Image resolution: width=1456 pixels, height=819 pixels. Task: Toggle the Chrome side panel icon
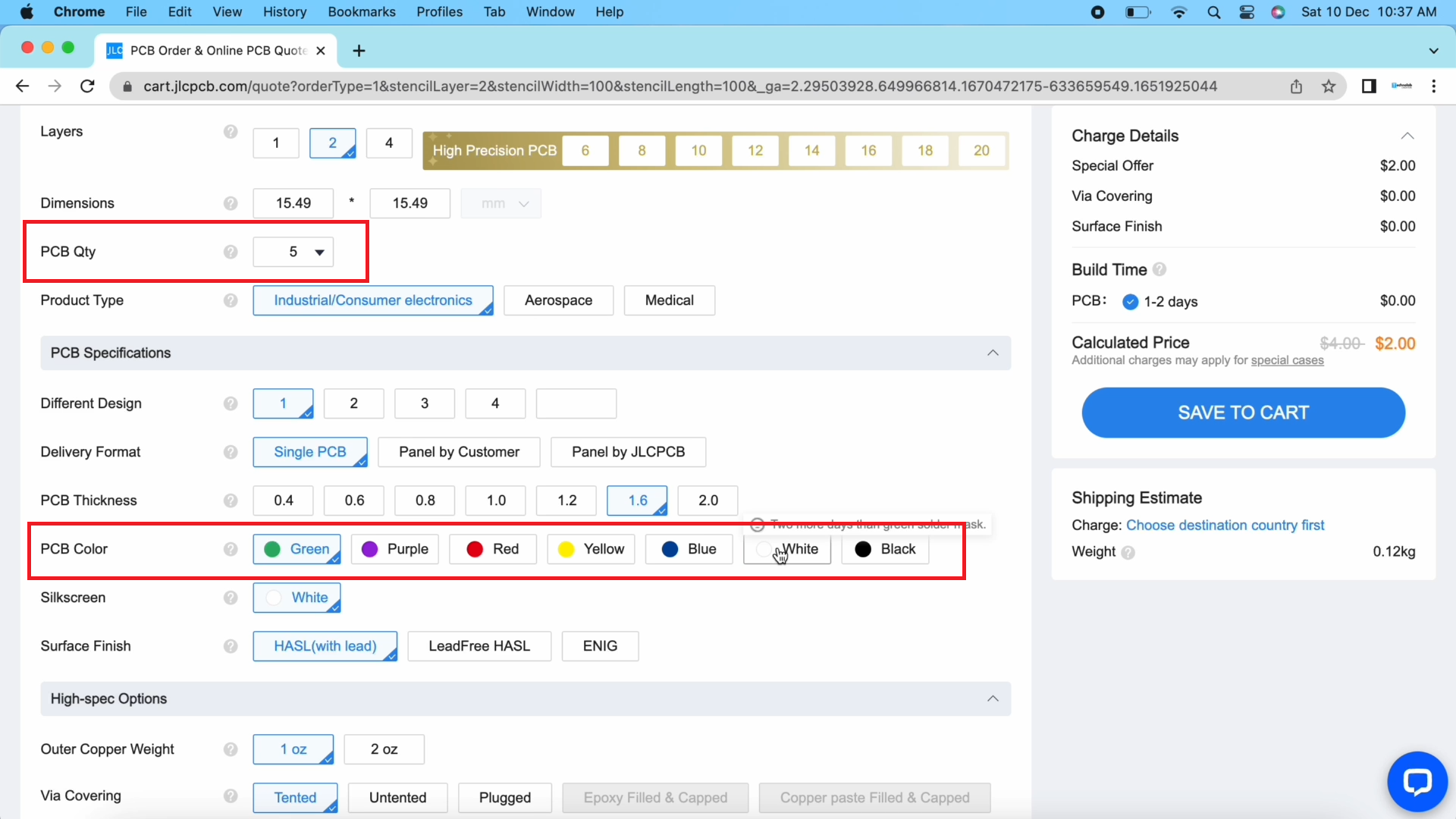pos(1369,86)
